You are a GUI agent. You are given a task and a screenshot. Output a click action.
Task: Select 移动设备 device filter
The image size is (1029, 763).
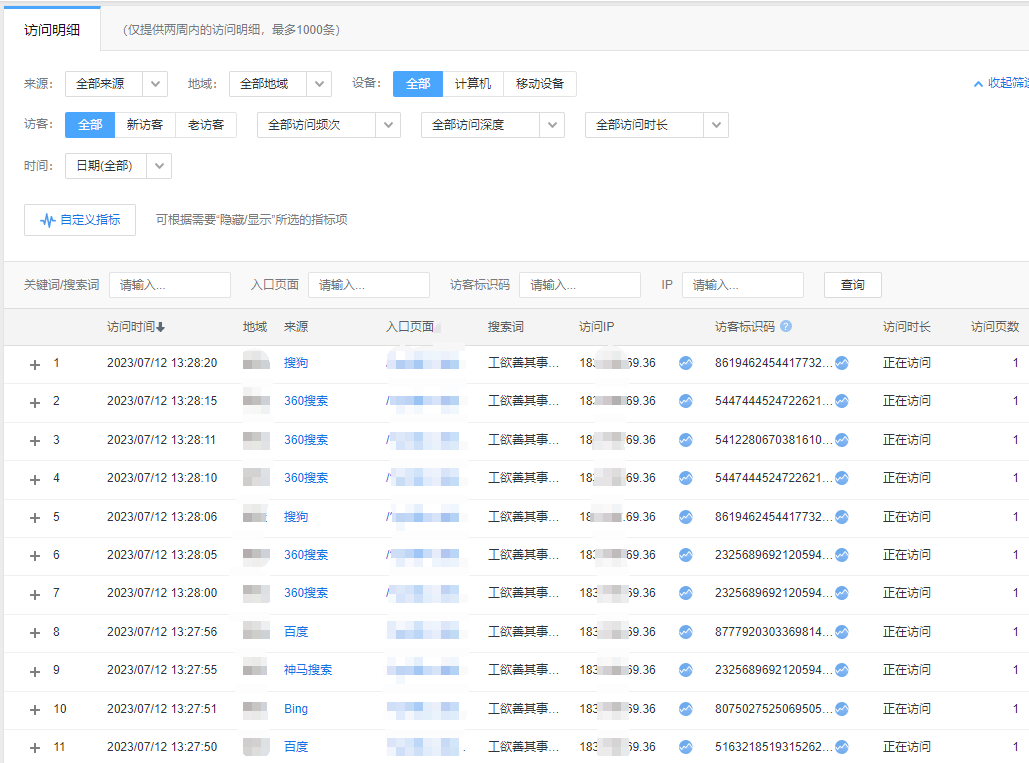pos(539,84)
